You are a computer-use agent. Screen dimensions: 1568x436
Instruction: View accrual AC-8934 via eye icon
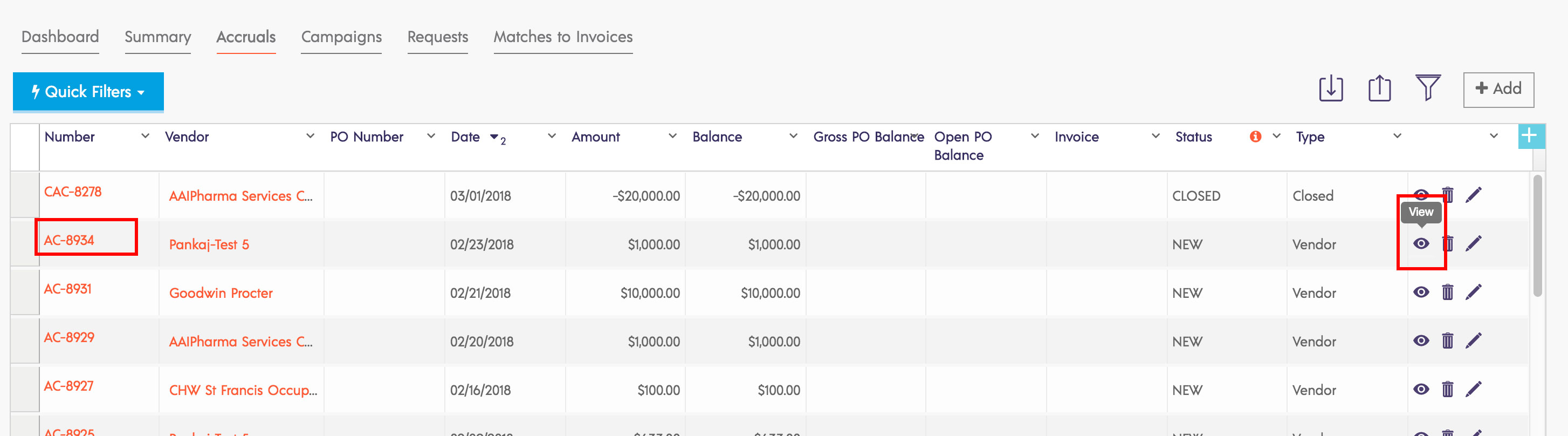point(1421,244)
